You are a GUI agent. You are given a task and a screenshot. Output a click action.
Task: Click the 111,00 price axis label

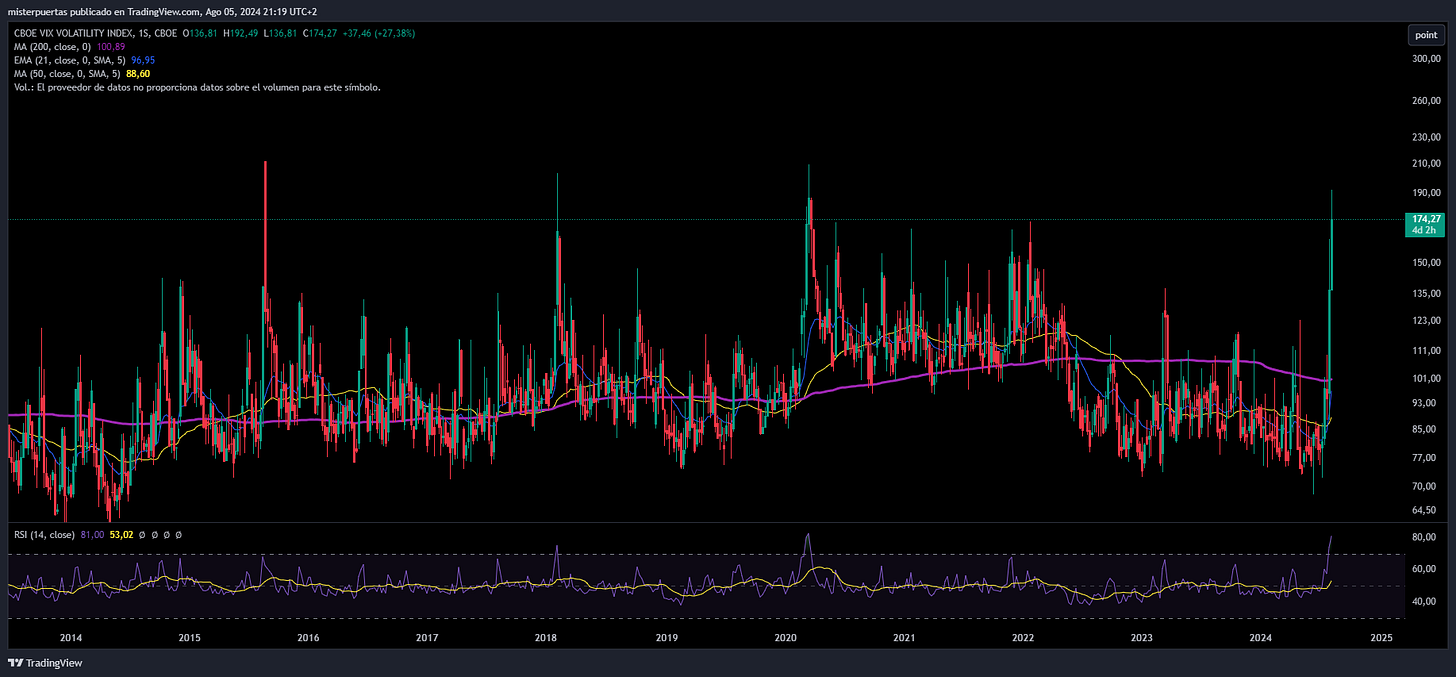1425,351
